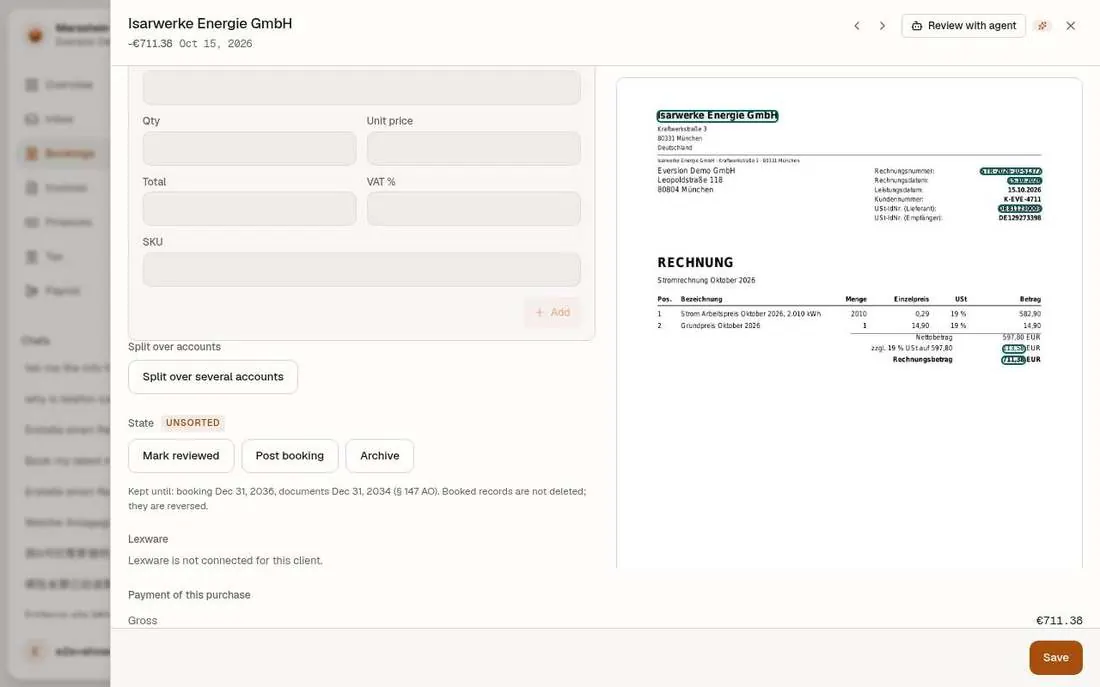Viewport: 1100px width, 687px height.
Task: Click the Bookings sidebar icon
Action: coord(32,153)
